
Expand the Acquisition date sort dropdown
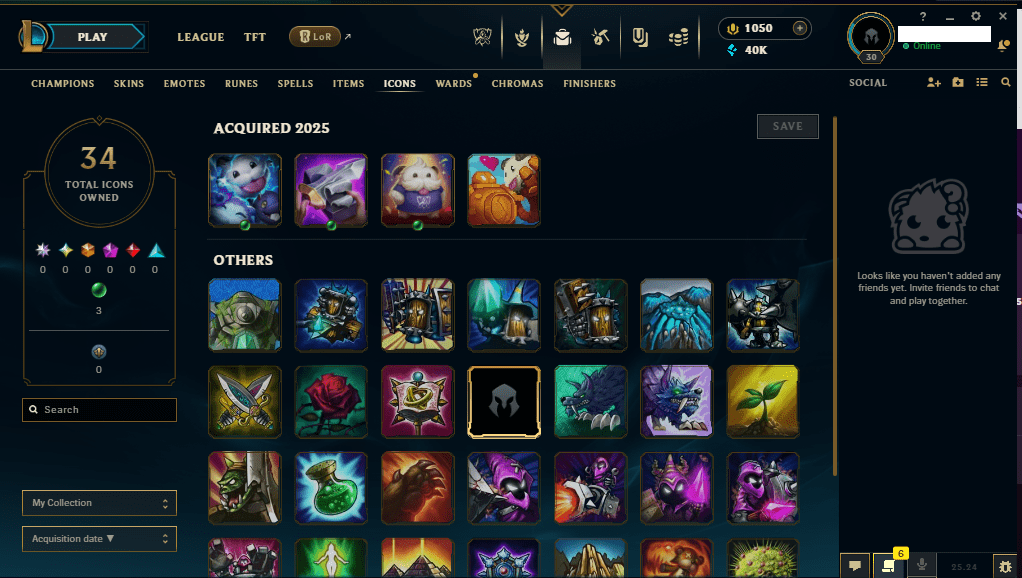[99, 539]
